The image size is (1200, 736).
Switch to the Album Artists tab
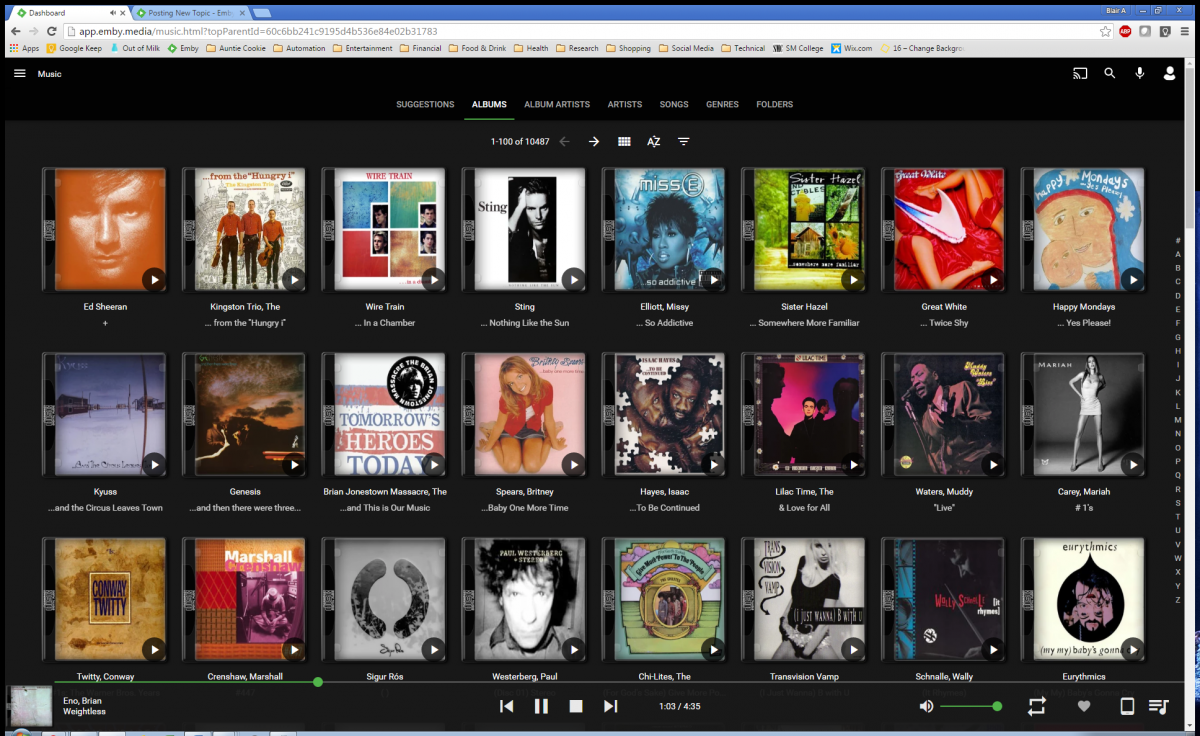(x=557, y=104)
